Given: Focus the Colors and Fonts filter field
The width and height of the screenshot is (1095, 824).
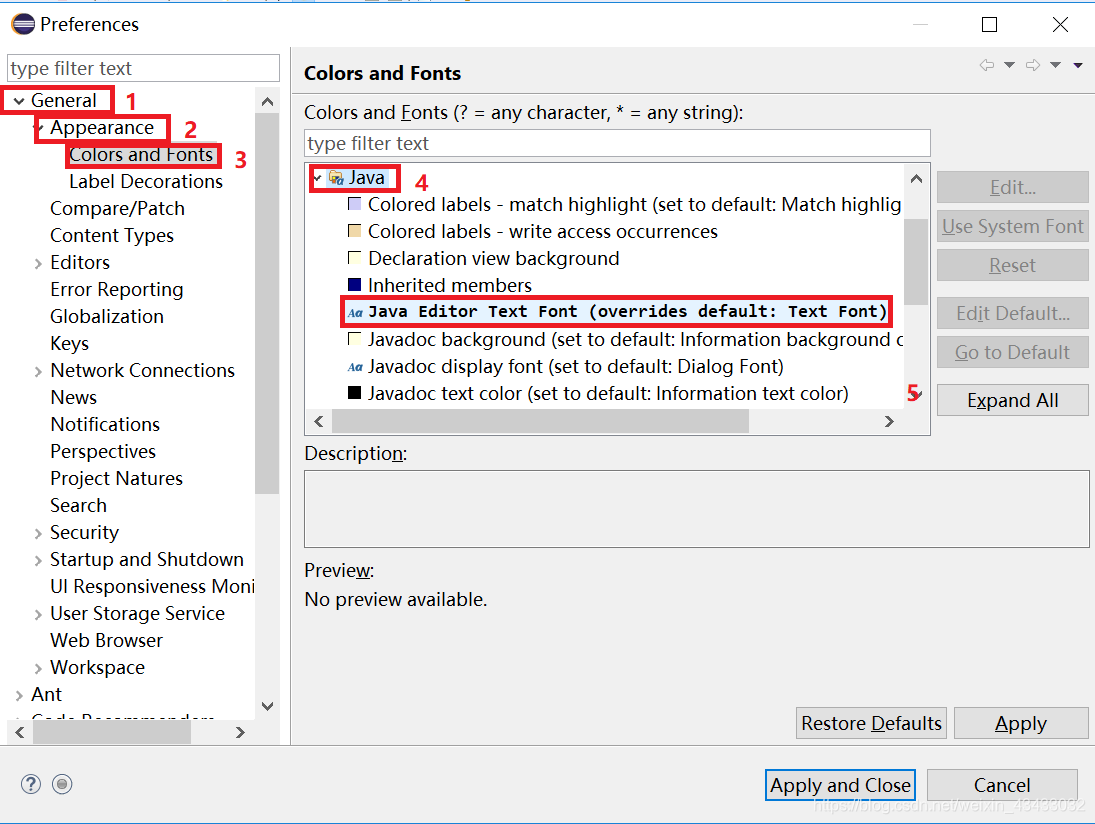Looking at the screenshot, I should 617,143.
